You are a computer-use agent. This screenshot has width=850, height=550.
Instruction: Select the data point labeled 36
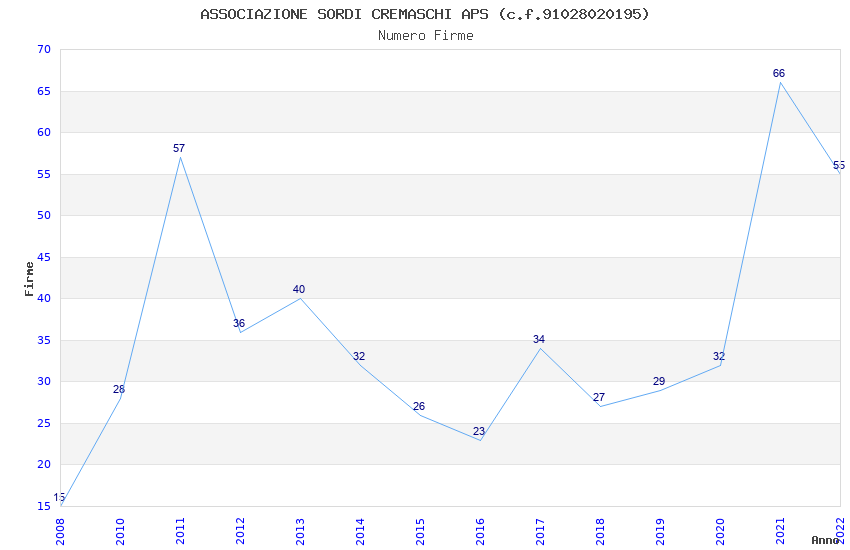(241, 332)
